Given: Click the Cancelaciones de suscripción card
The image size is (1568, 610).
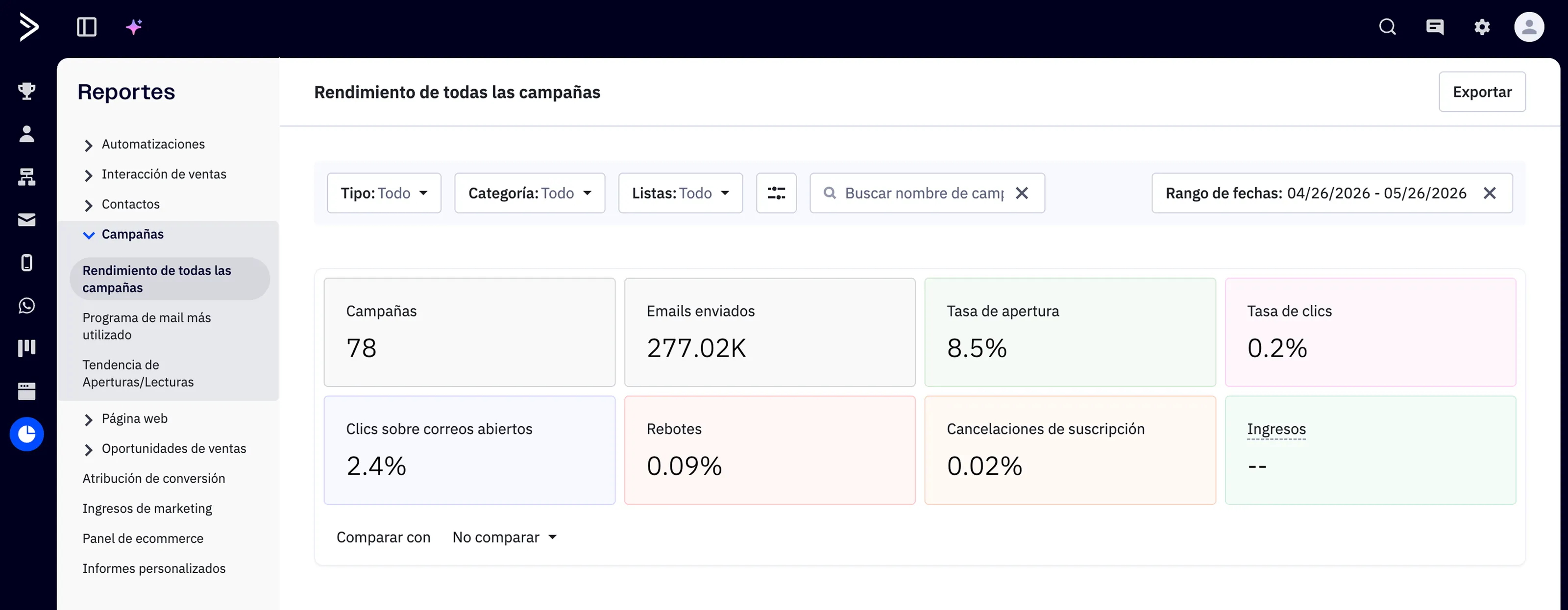Looking at the screenshot, I should point(1070,450).
